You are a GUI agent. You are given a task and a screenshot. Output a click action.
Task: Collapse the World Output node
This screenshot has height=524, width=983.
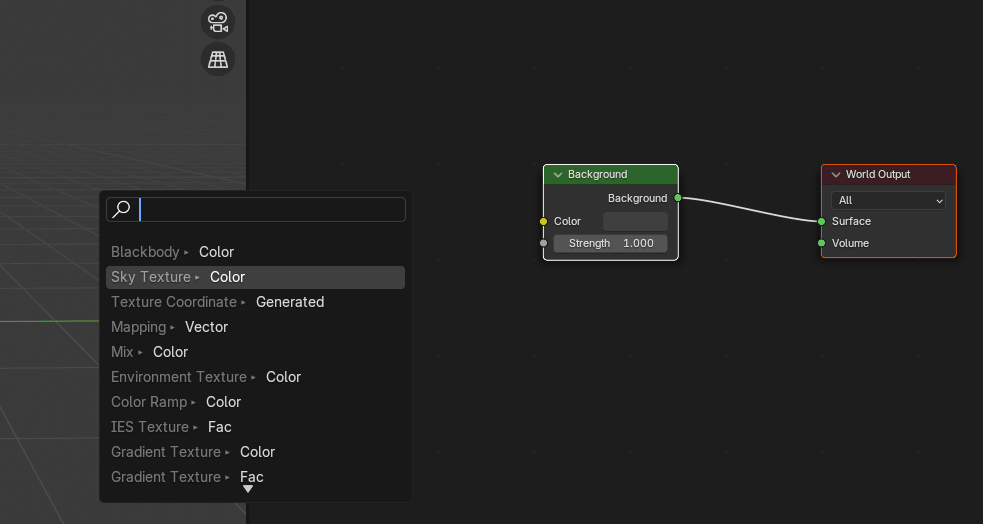tap(836, 175)
